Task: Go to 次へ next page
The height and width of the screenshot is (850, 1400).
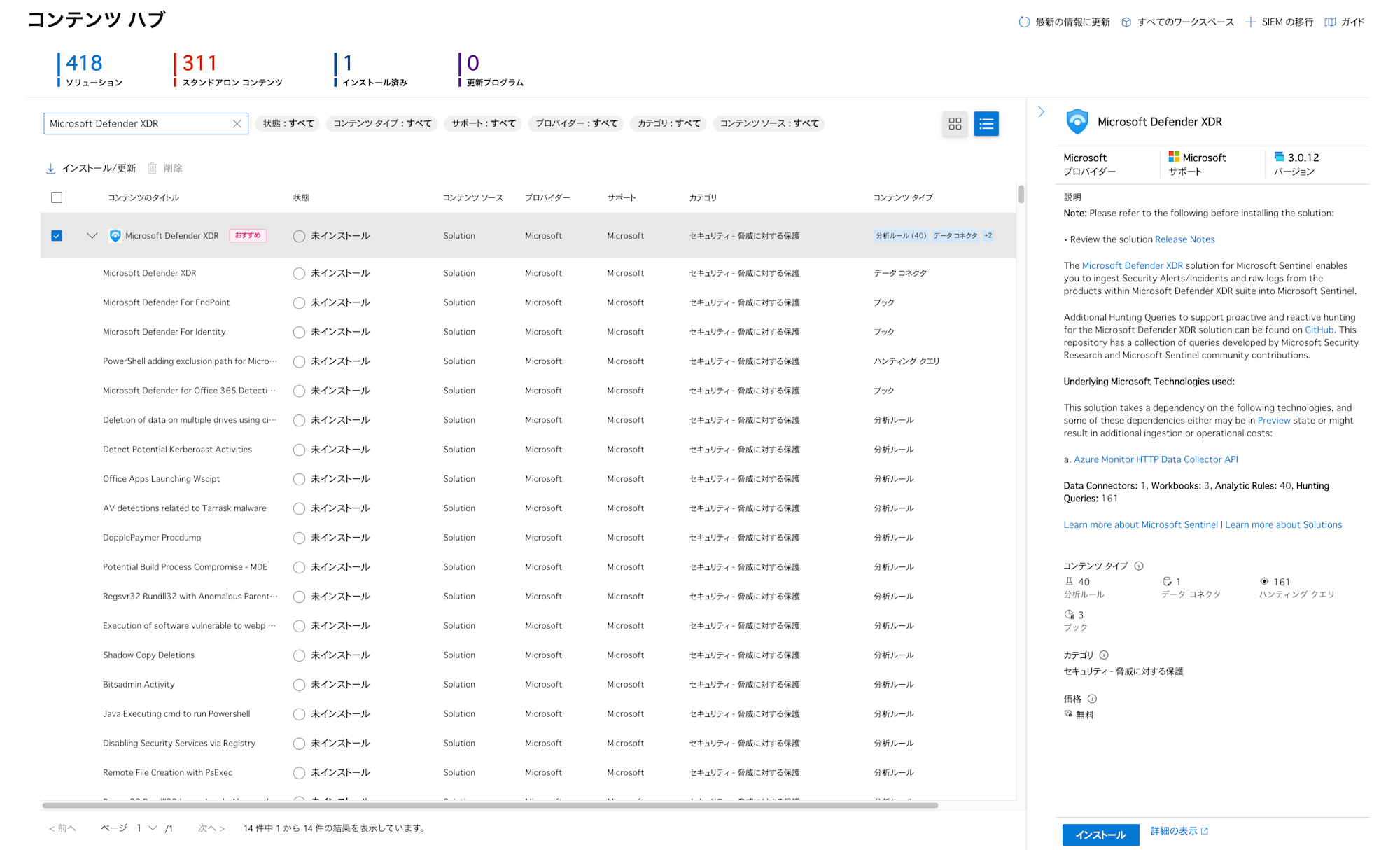Action: 211,828
